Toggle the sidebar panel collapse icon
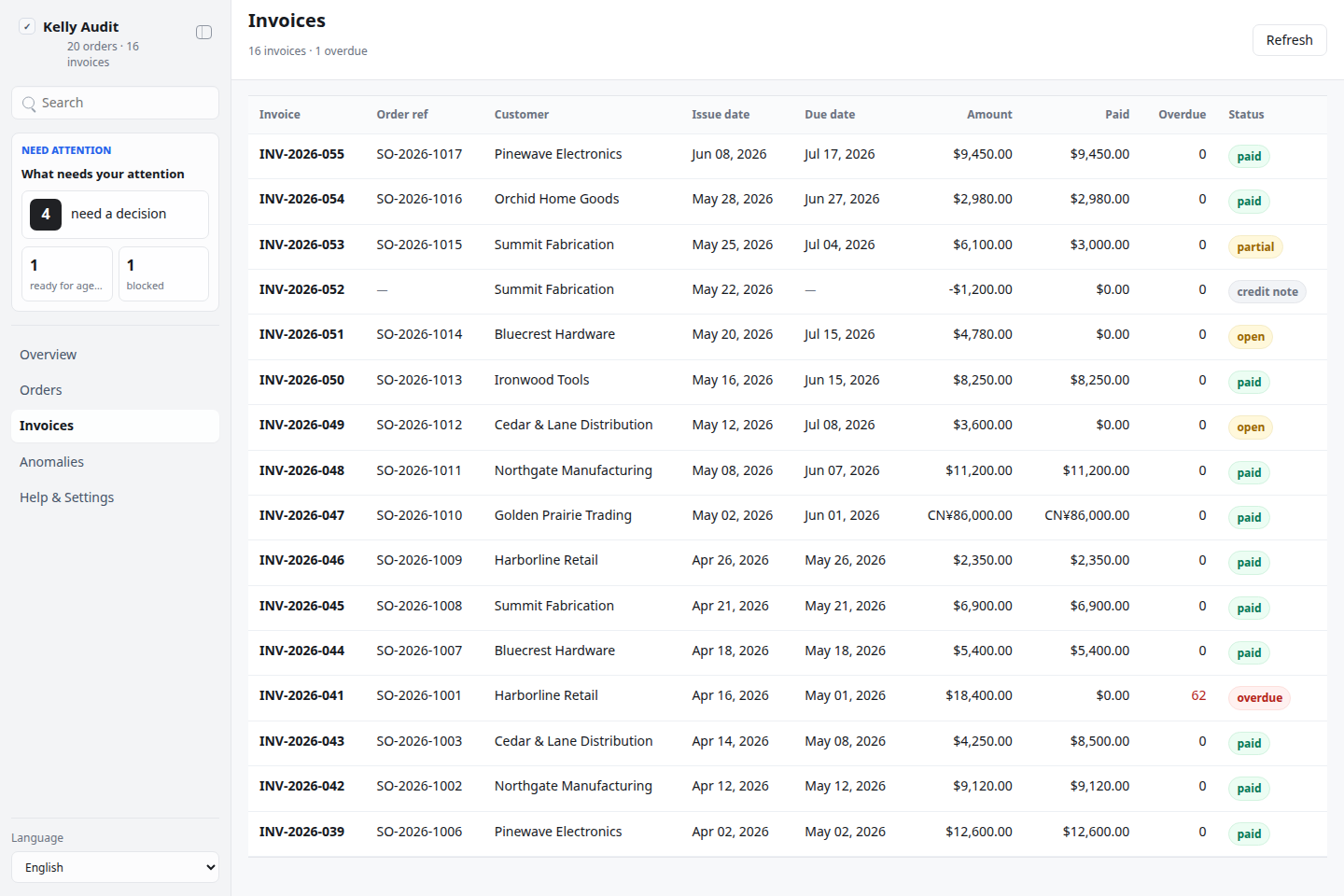Screen dimensions: 1344x896 point(203,32)
